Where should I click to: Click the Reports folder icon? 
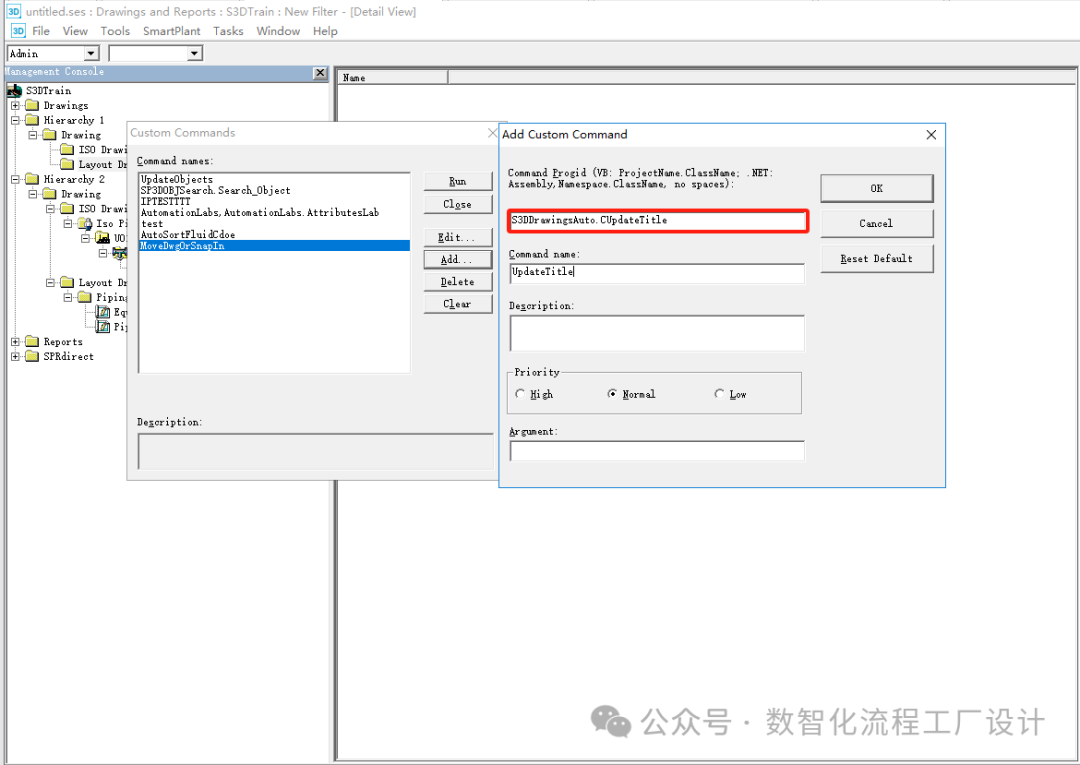point(32,342)
